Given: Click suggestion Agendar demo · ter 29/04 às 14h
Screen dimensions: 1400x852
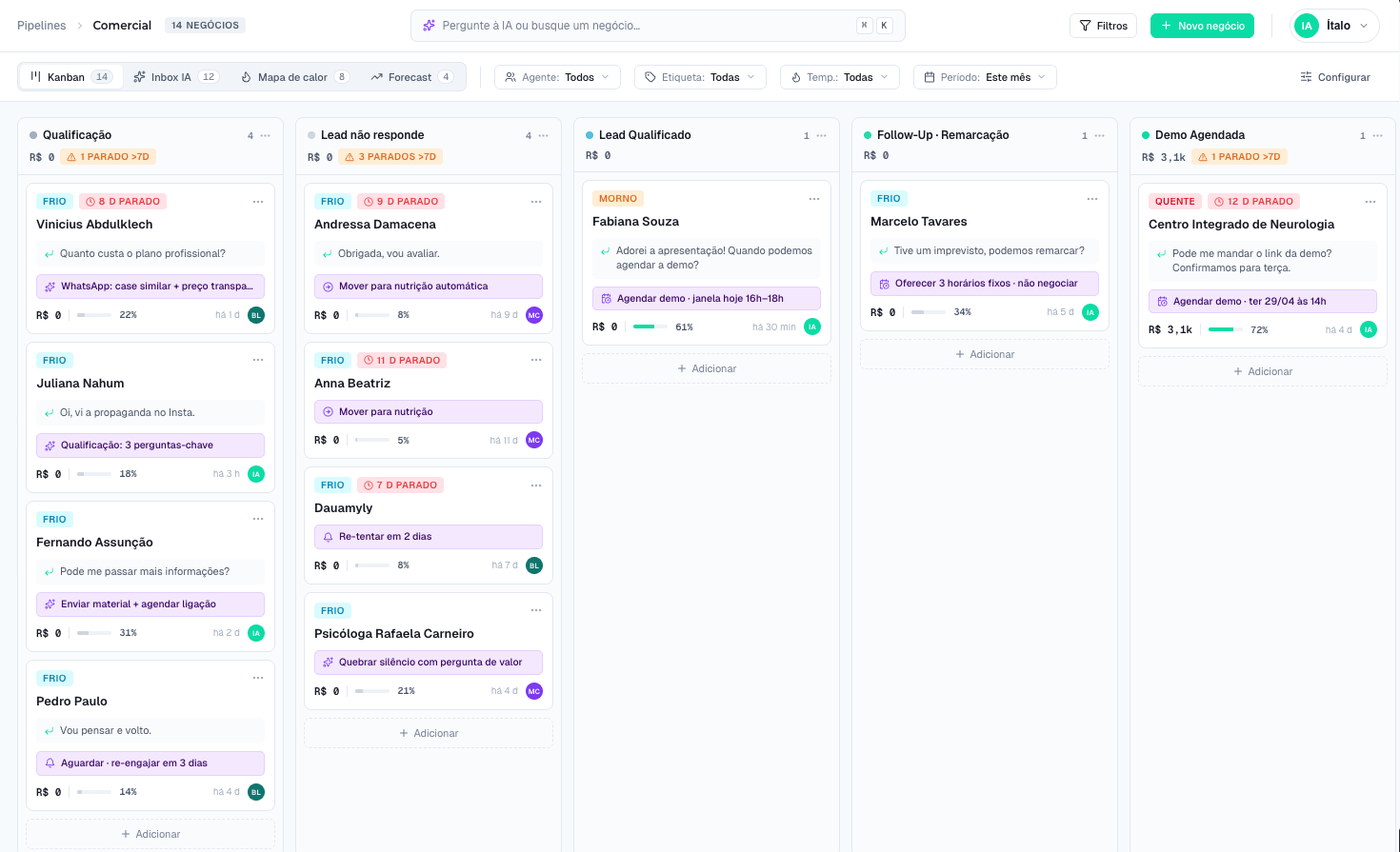Looking at the screenshot, I should (1263, 301).
